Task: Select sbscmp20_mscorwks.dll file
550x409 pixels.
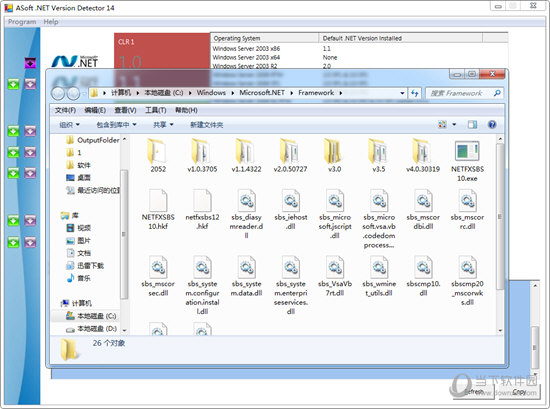Action: tap(467, 281)
